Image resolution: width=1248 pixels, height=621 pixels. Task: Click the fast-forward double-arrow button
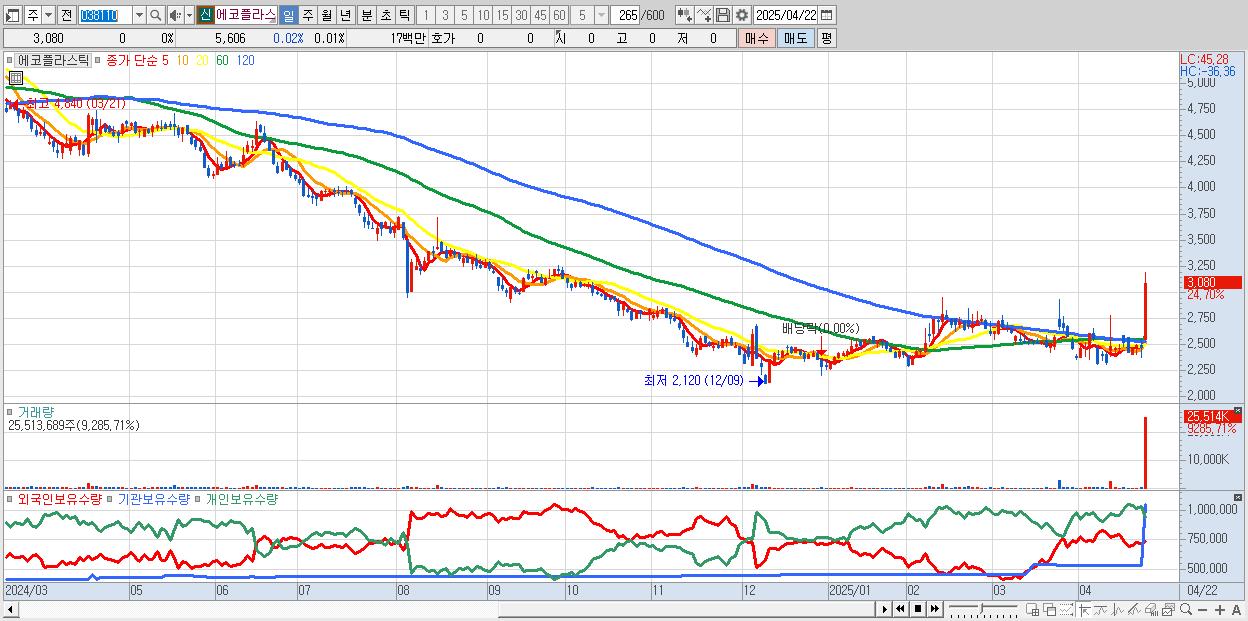point(934,609)
